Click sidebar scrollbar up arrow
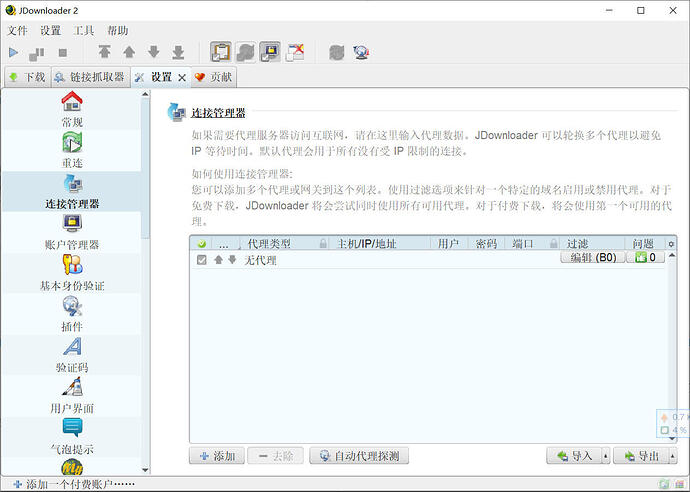Image resolution: width=690 pixels, height=492 pixels. pyautogui.click(x=146, y=94)
